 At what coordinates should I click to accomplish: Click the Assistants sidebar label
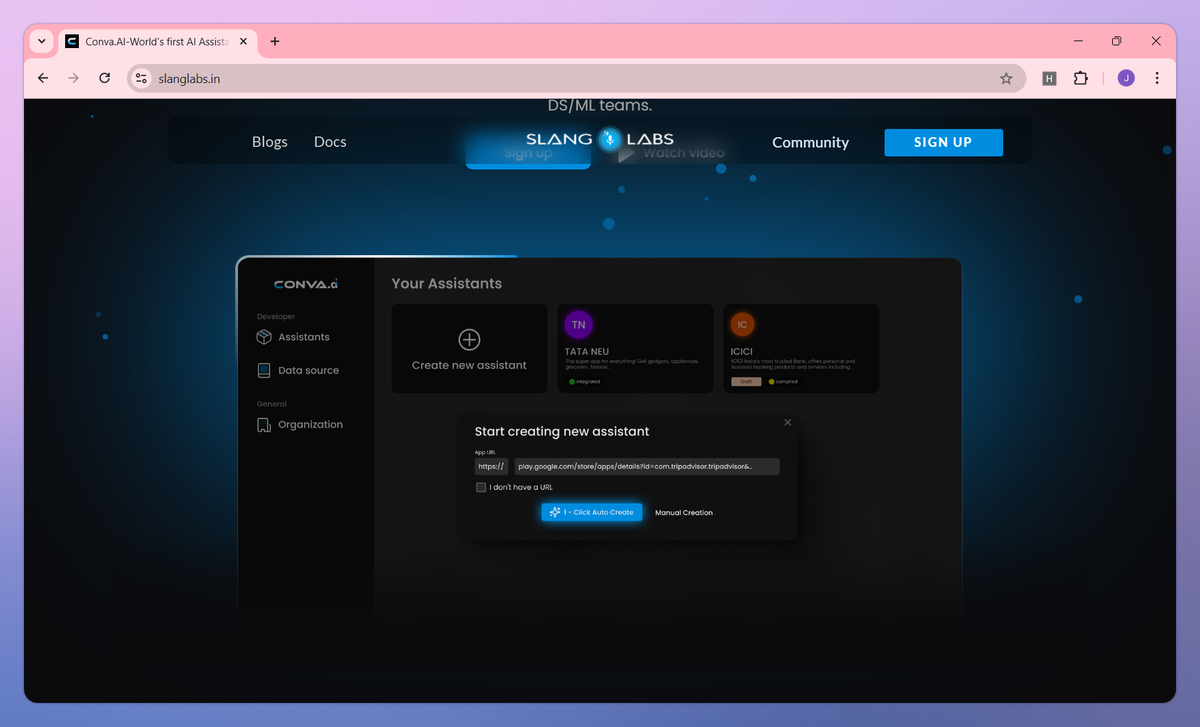coord(304,337)
